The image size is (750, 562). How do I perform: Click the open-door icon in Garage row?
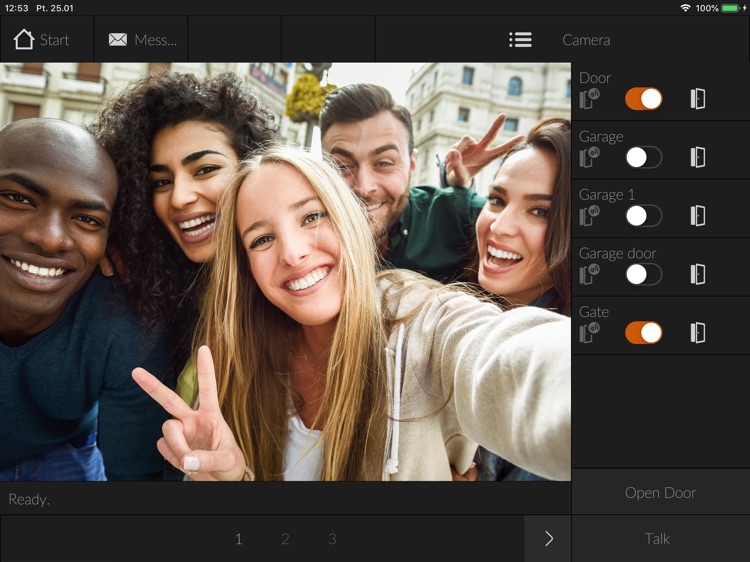(x=698, y=157)
